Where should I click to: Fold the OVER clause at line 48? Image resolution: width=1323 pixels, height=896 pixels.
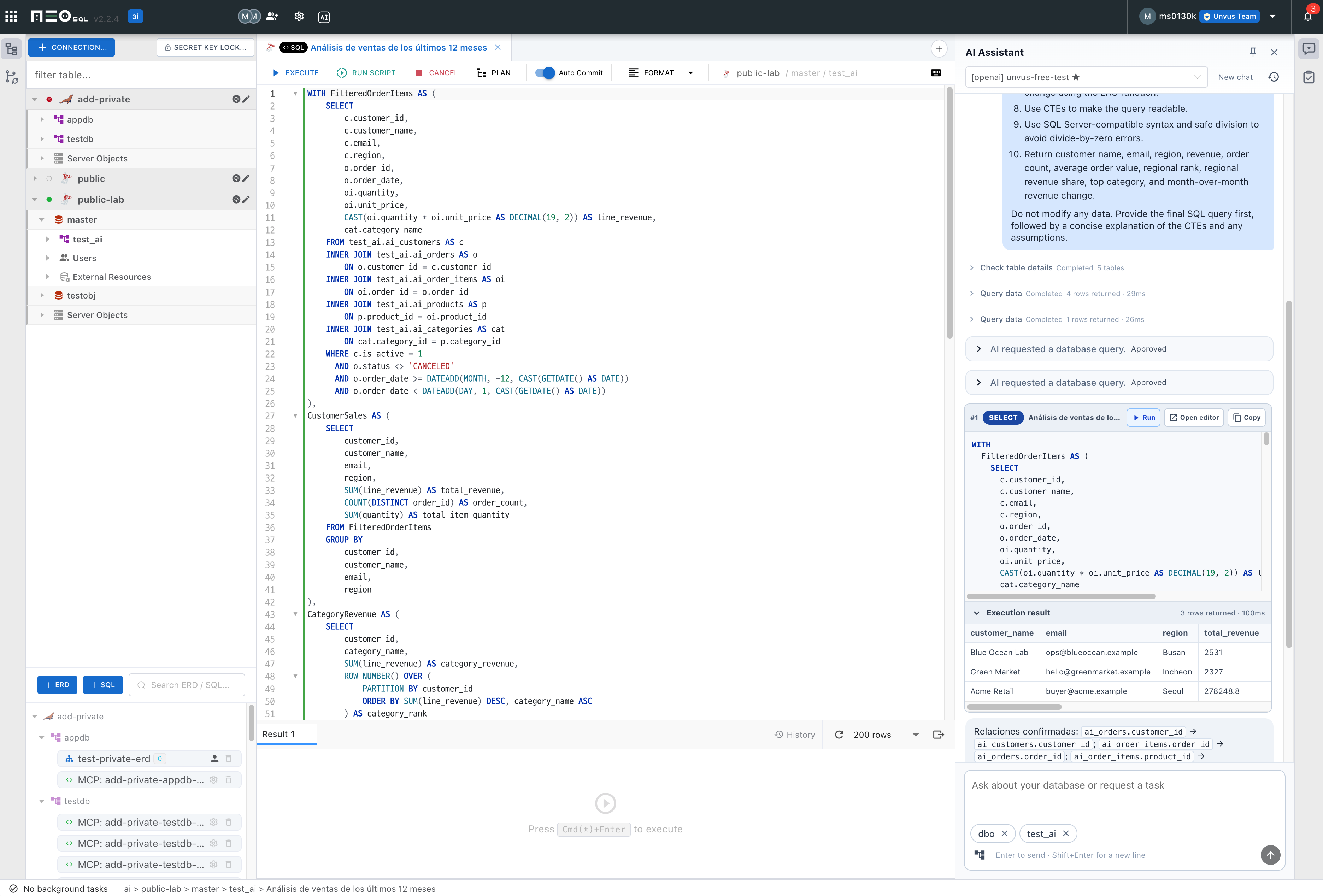click(x=295, y=676)
